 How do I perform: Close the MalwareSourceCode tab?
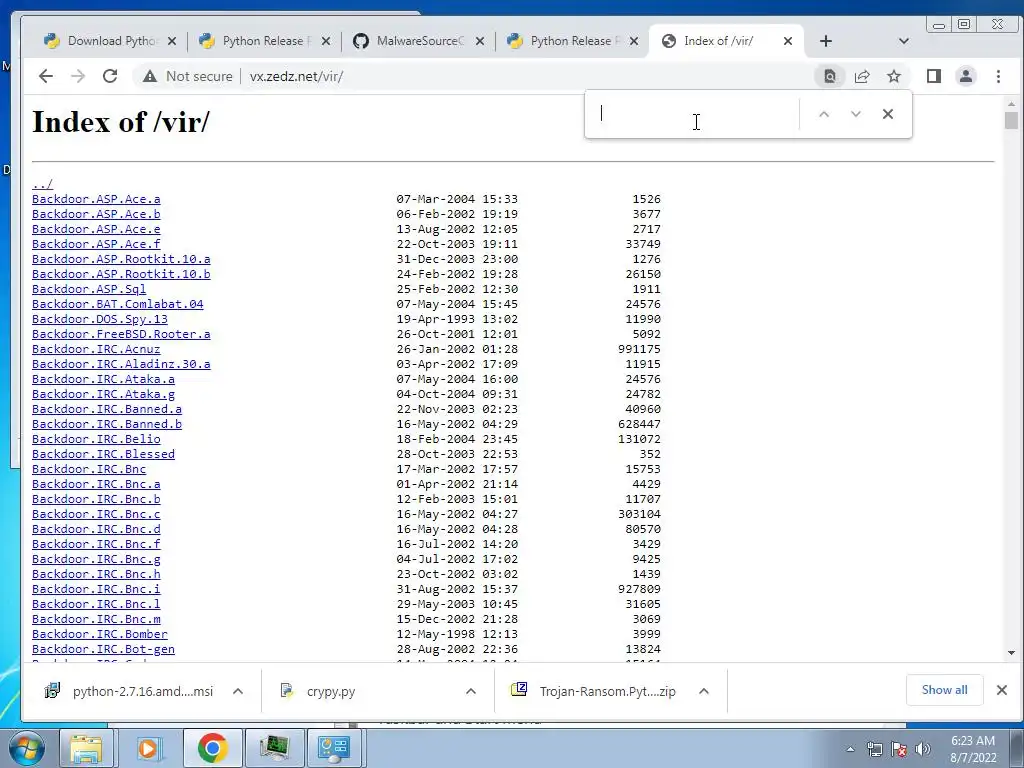(x=480, y=41)
